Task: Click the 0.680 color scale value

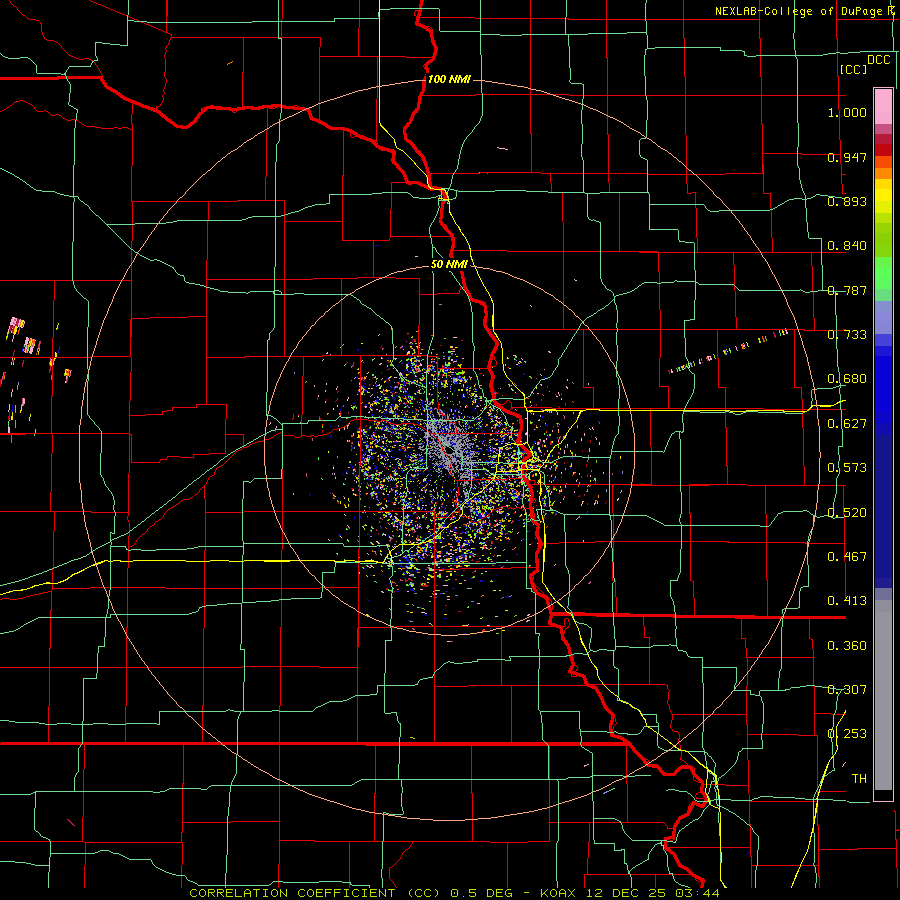Action: pos(847,379)
